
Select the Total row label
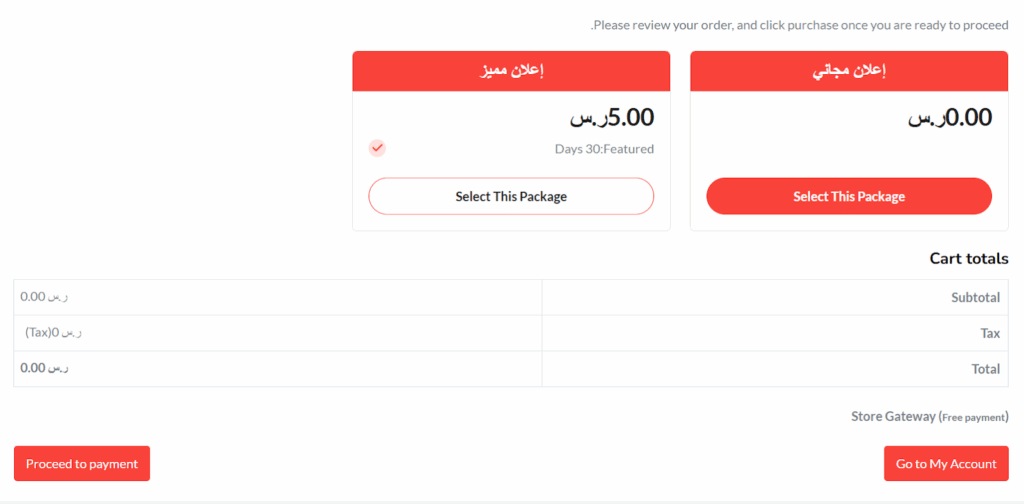985,369
